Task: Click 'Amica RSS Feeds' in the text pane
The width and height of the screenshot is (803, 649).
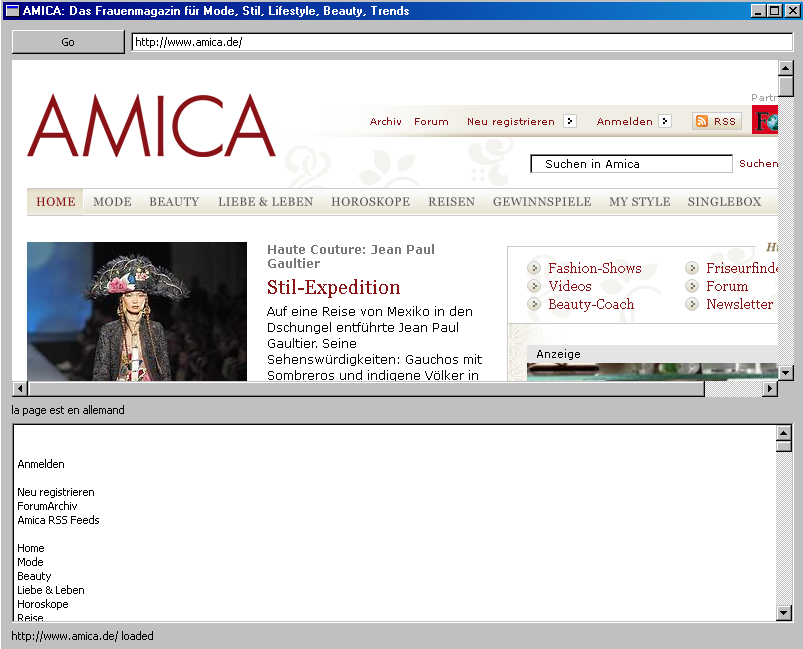Action: tap(58, 520)
